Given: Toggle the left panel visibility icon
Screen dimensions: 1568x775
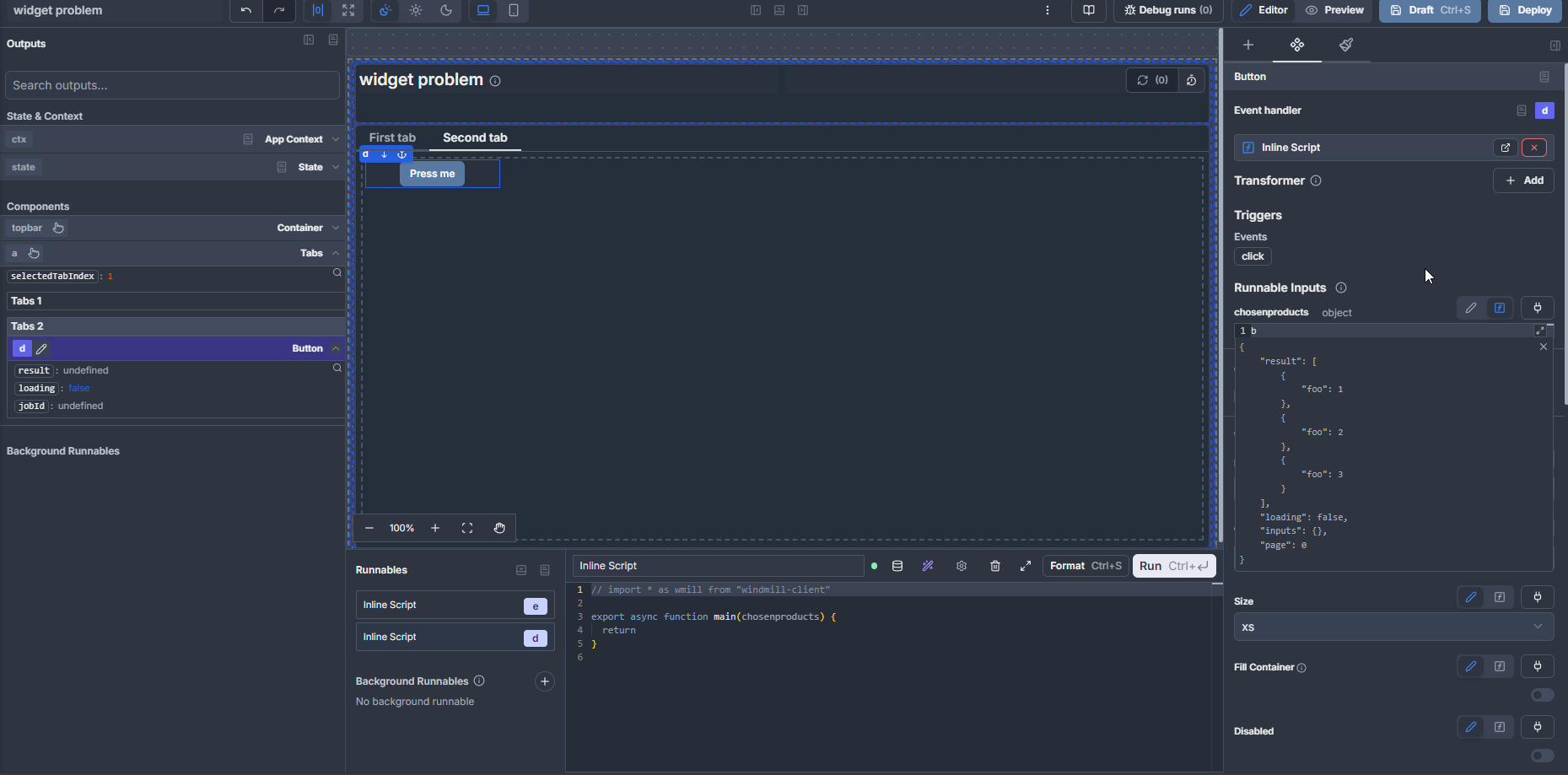Looking at the screenshot, I should tap(756, 10).
